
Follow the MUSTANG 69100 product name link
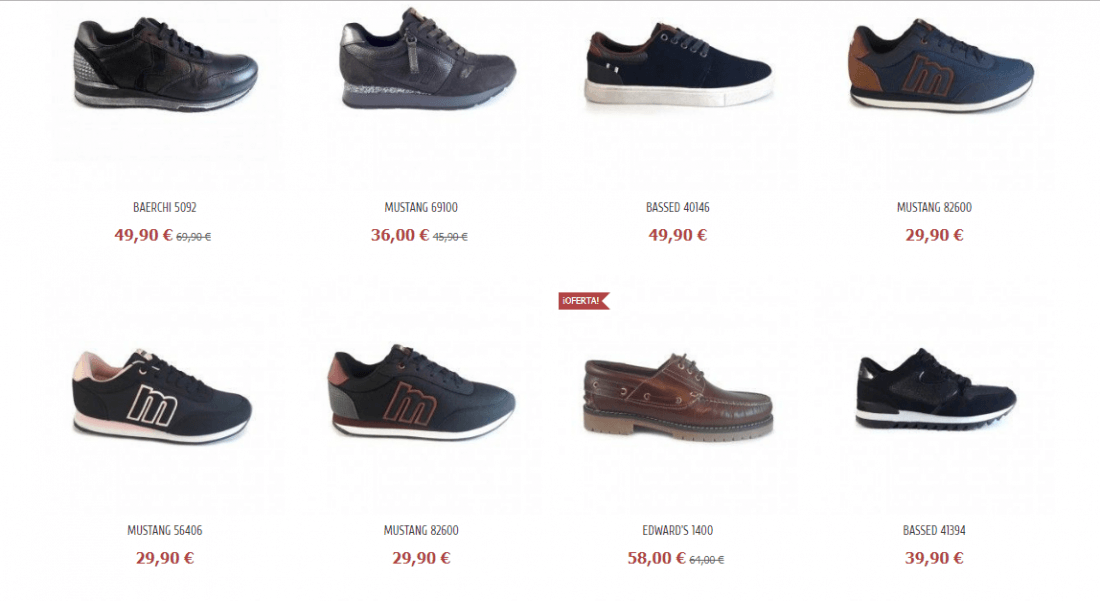pos(421,208)
